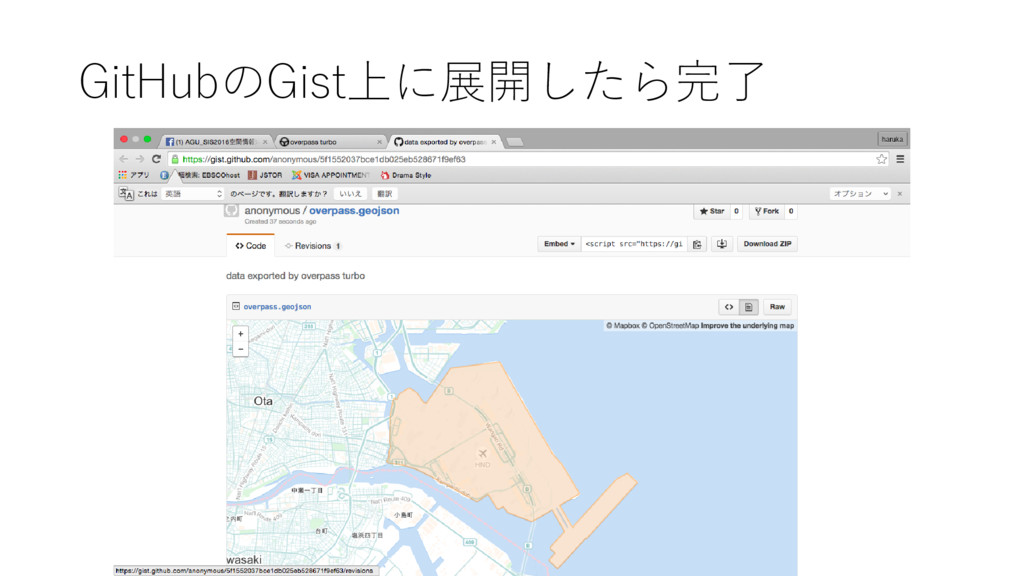Viewport: 1024px width, 576px height.
Task: Open overpass.geojson file header link
Action: 277,306
